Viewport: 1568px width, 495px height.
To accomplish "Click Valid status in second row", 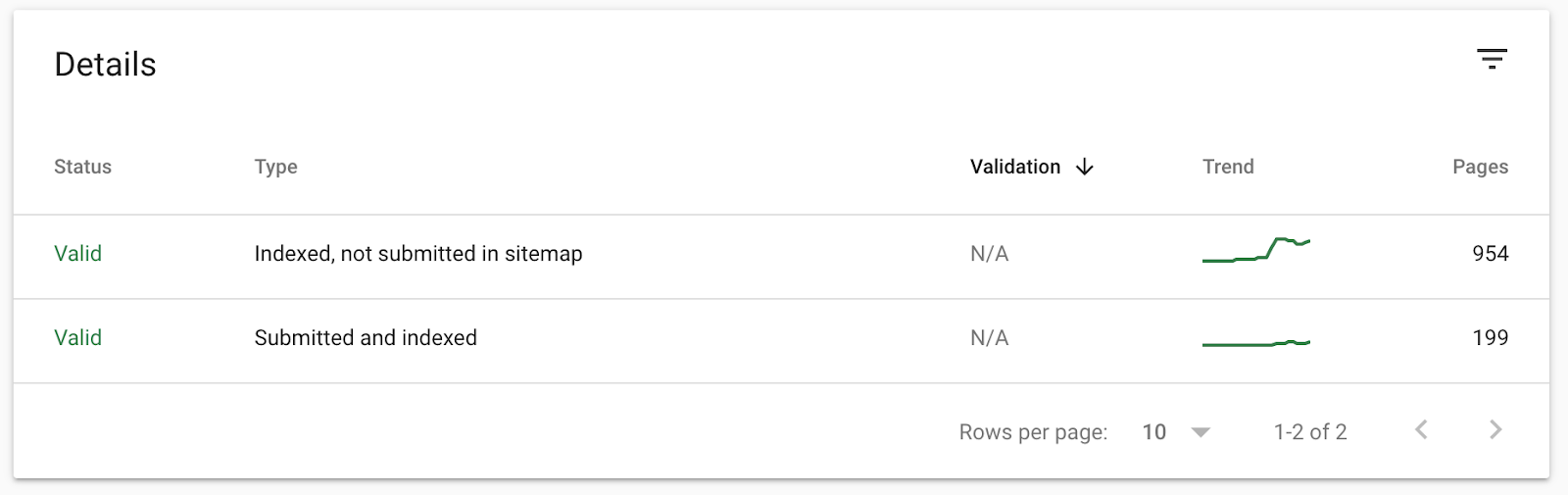I will point(77,338).
